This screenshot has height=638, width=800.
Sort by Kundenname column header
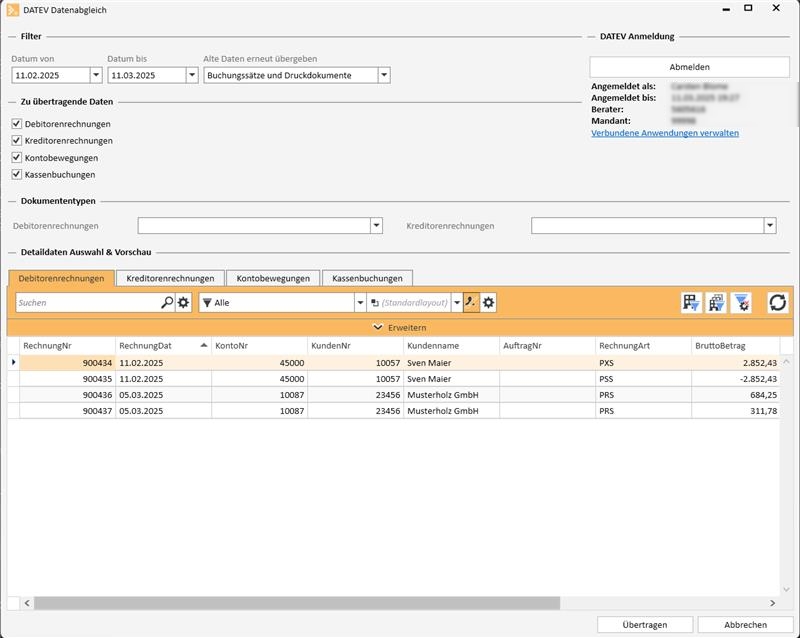(x=451, y=346)
